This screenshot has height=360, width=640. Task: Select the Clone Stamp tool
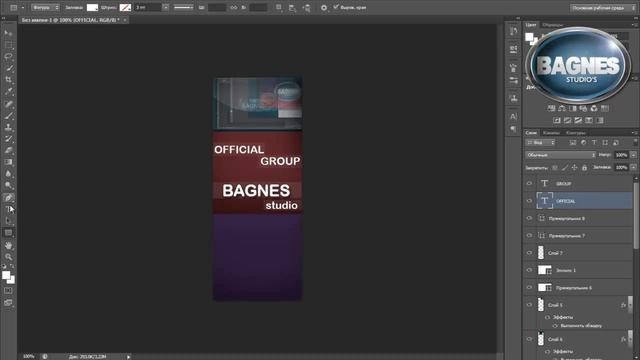(8, 127)
